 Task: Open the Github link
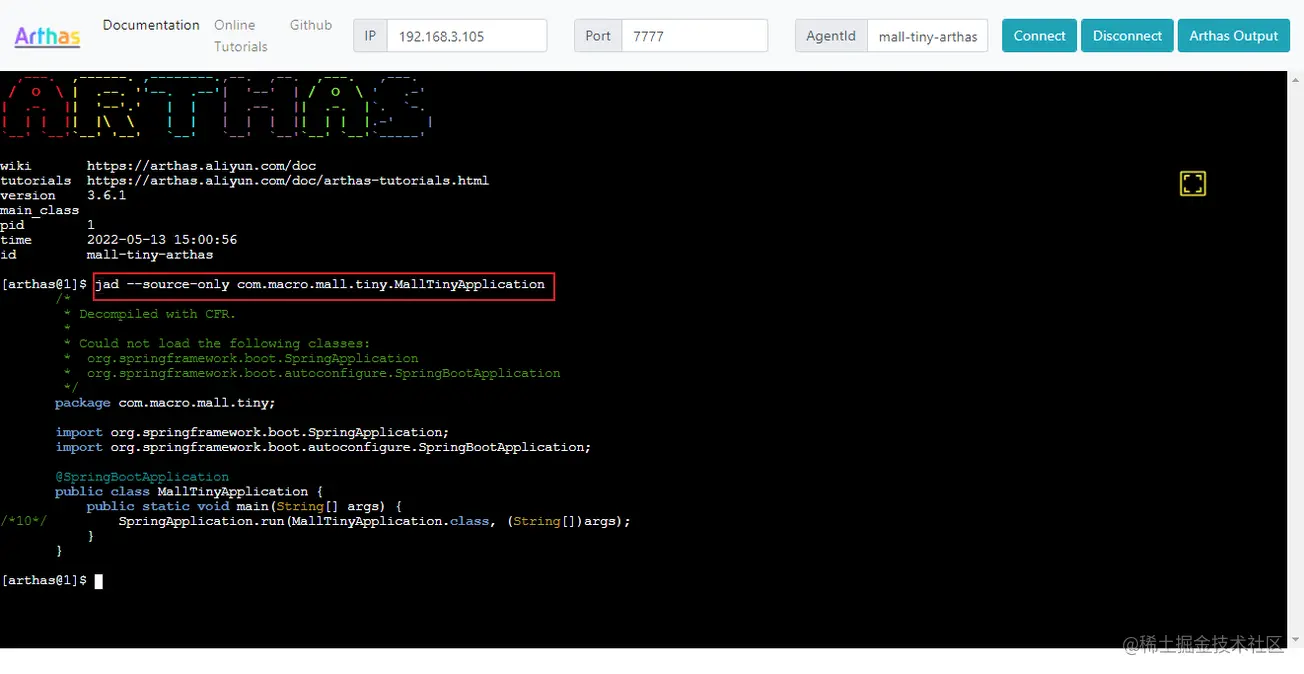311,25
